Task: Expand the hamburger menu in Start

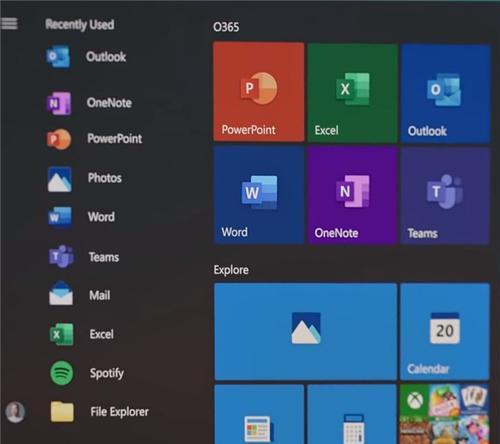Action: tap(9, 24)
